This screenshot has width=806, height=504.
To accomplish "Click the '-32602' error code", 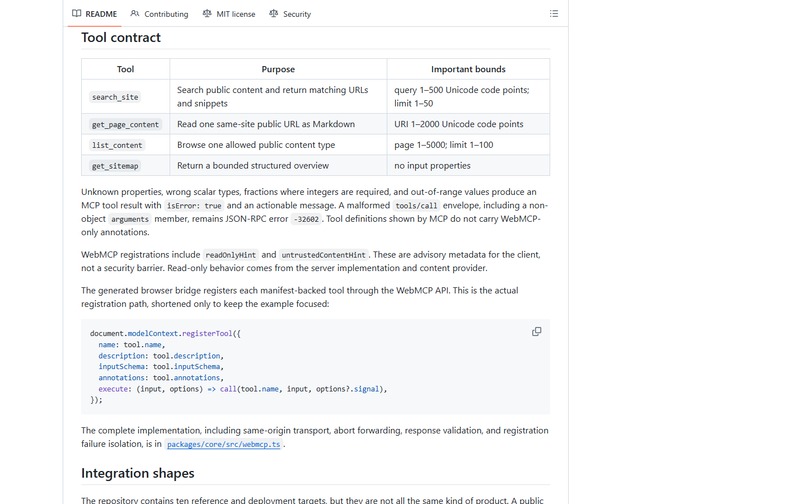I will [x=306, y=219].
